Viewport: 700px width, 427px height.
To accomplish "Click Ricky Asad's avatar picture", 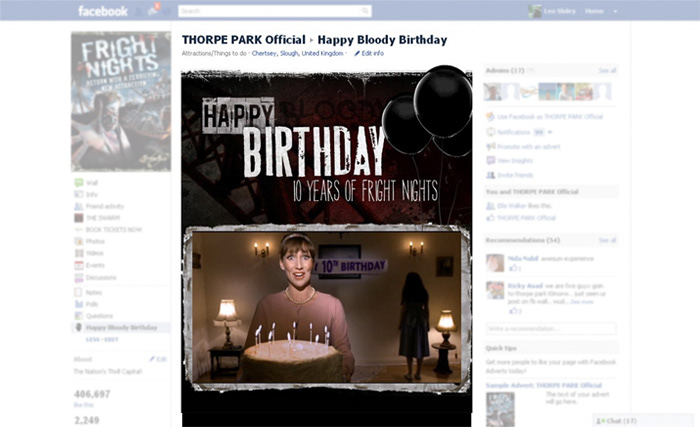I will point(495,290).
